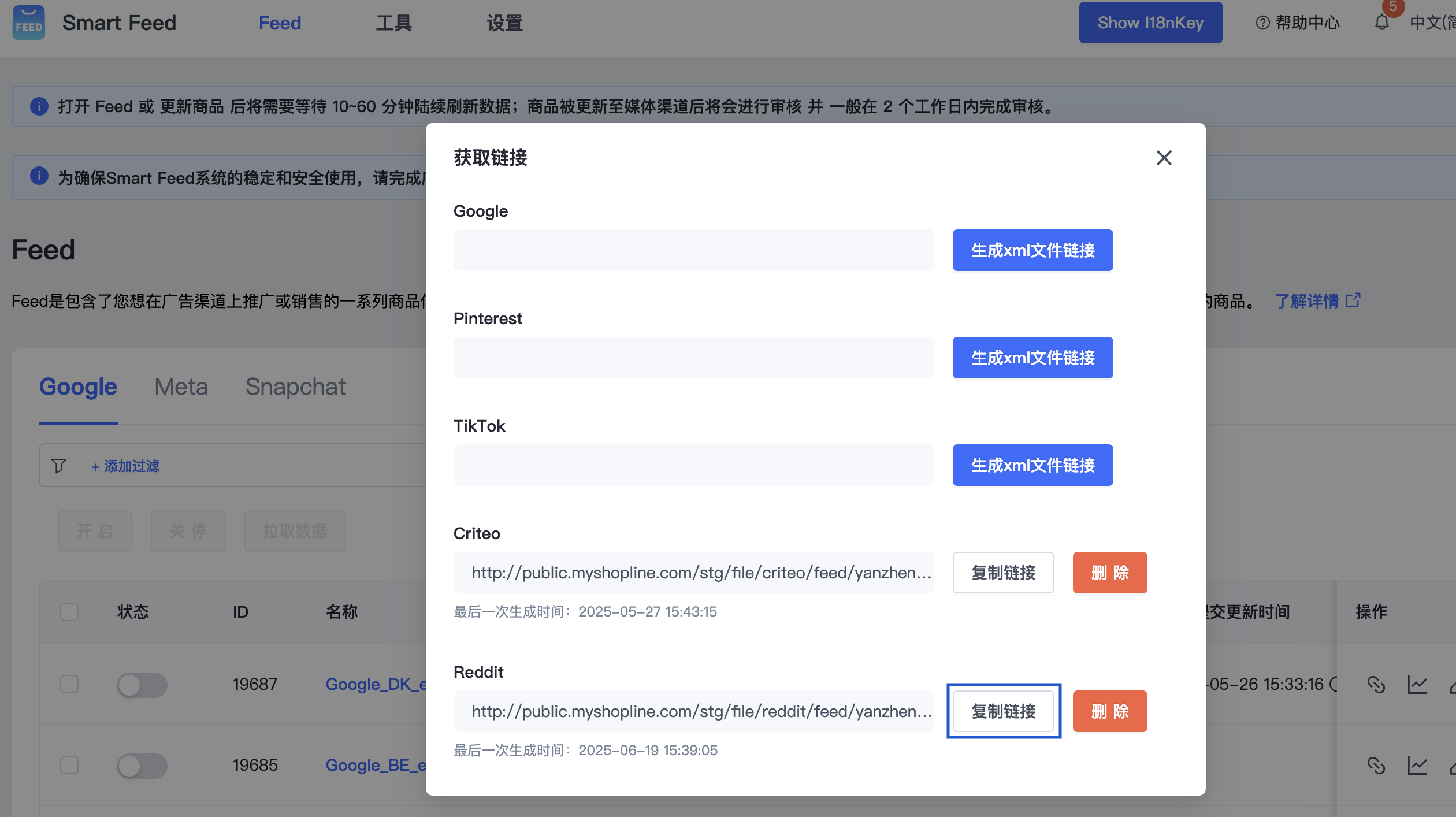This screenshot has height=817, width=1456.
Task: Switch to the Feed menu
Action: click(x=280, y=23)
